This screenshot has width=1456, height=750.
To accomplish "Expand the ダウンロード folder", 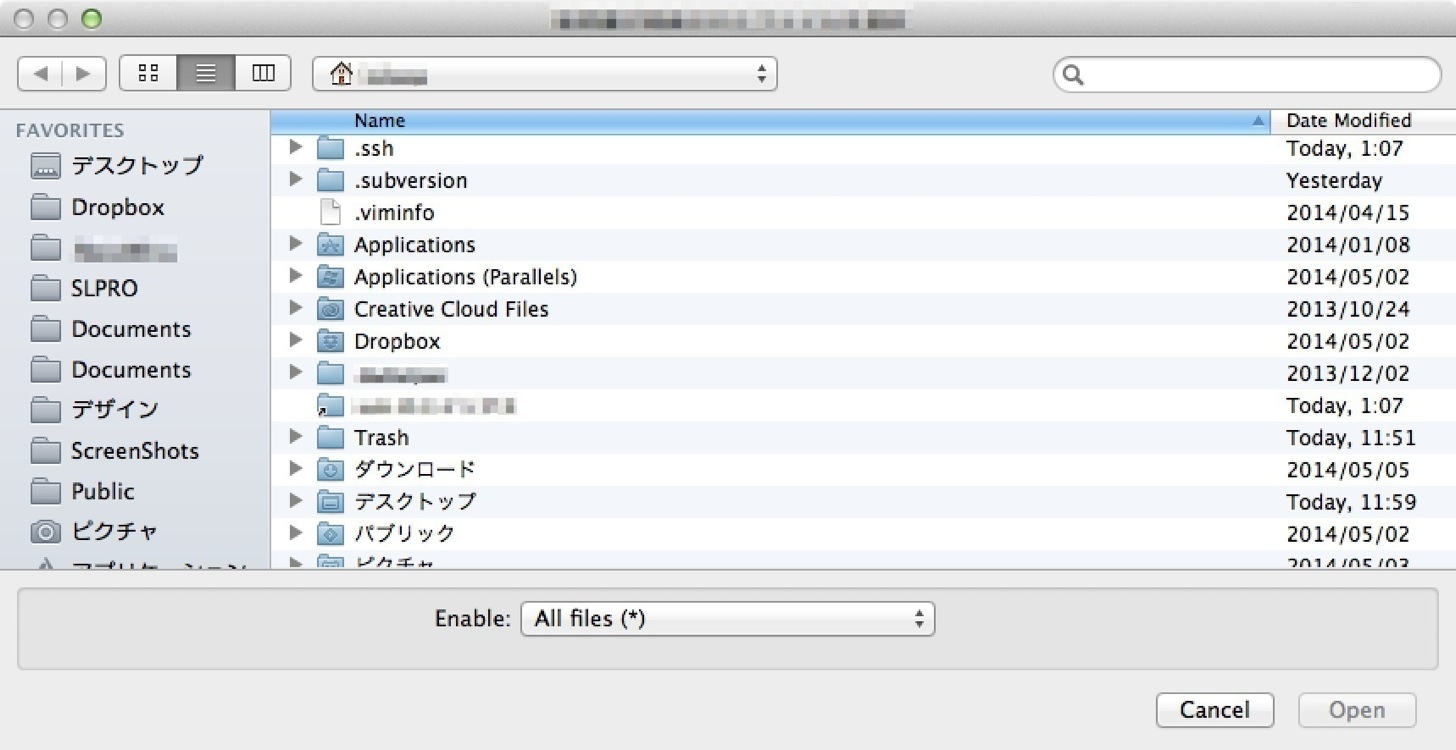I will (x=295, y=469).
